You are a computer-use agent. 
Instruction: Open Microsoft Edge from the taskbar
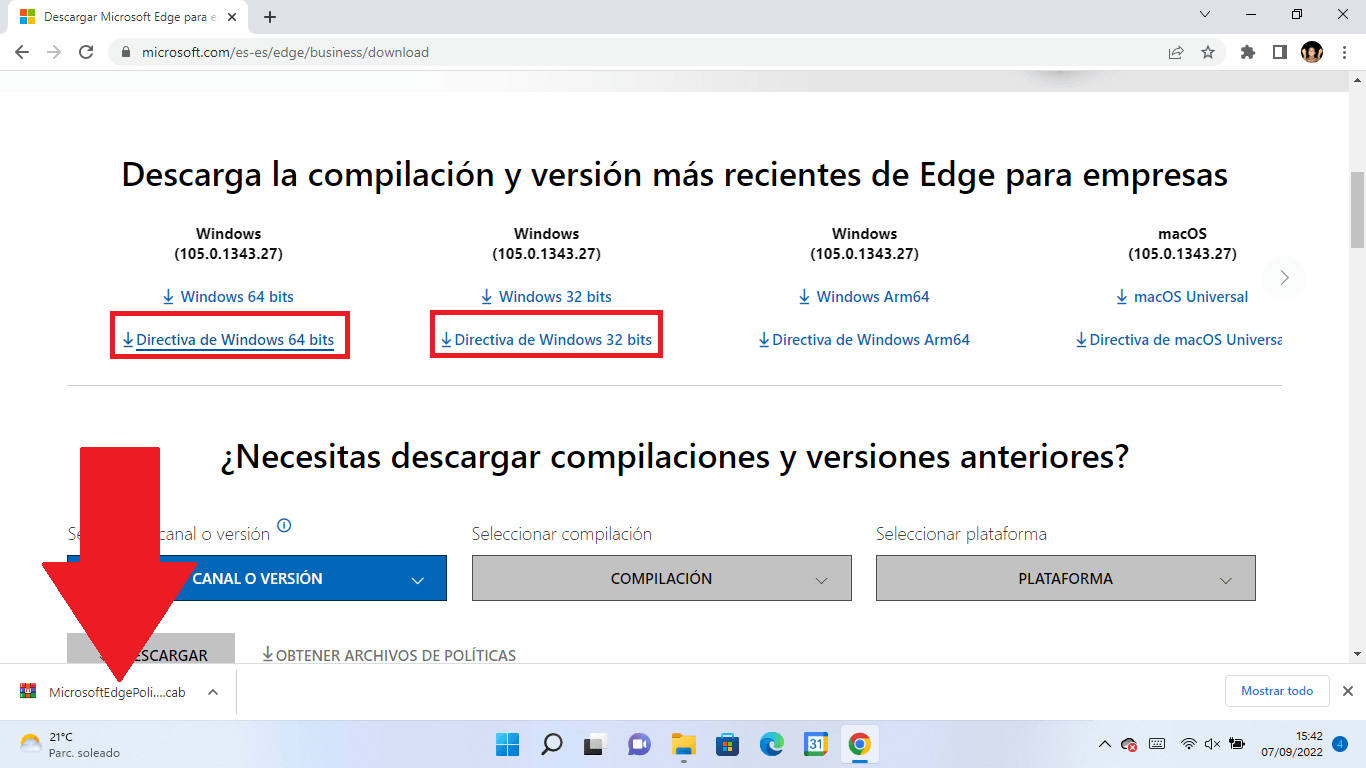tap(771, 744)
